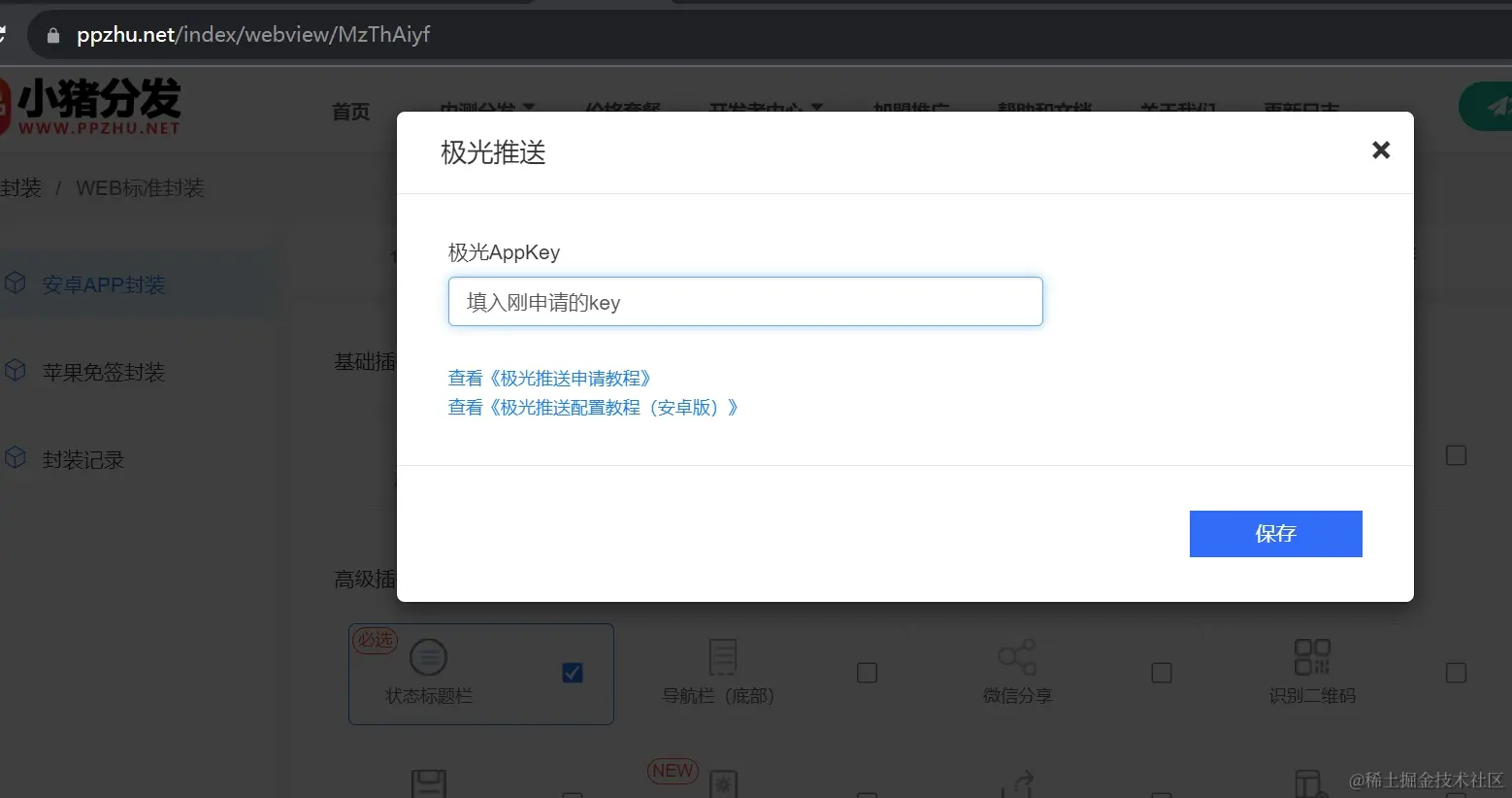Check the 识别二维码 checkbox

(x=1456, y=671)
